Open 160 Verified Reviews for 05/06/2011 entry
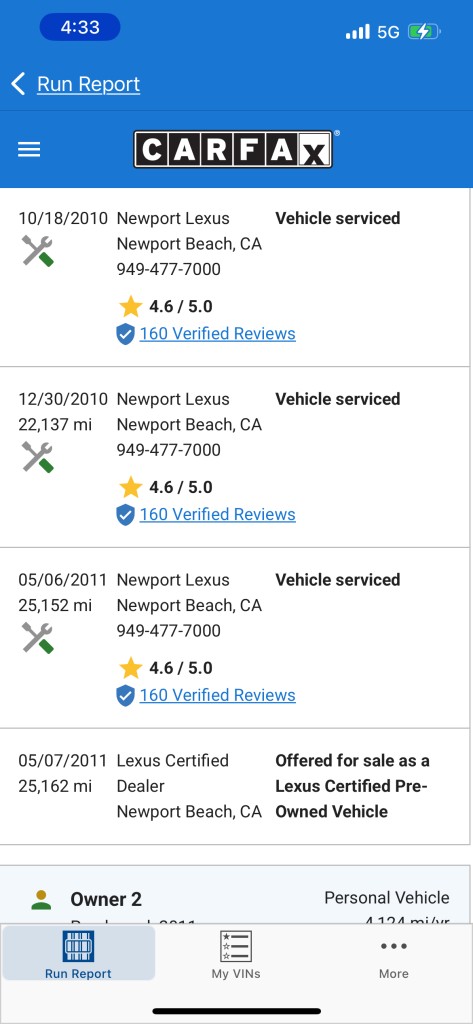Screen dimensions: 473x1024 click(218, 696)
